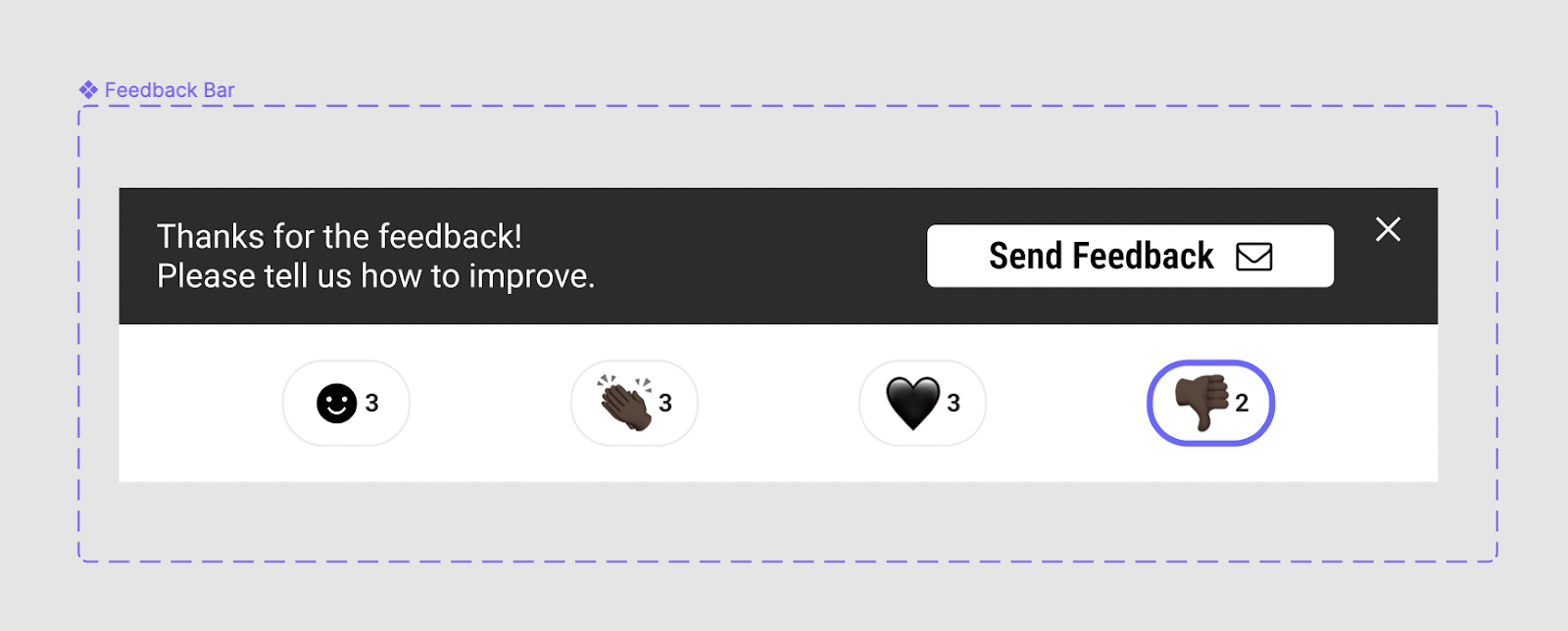Click the count 3 beside the smiley
Screen dimensions: 1568x631
tap(371, 403)
